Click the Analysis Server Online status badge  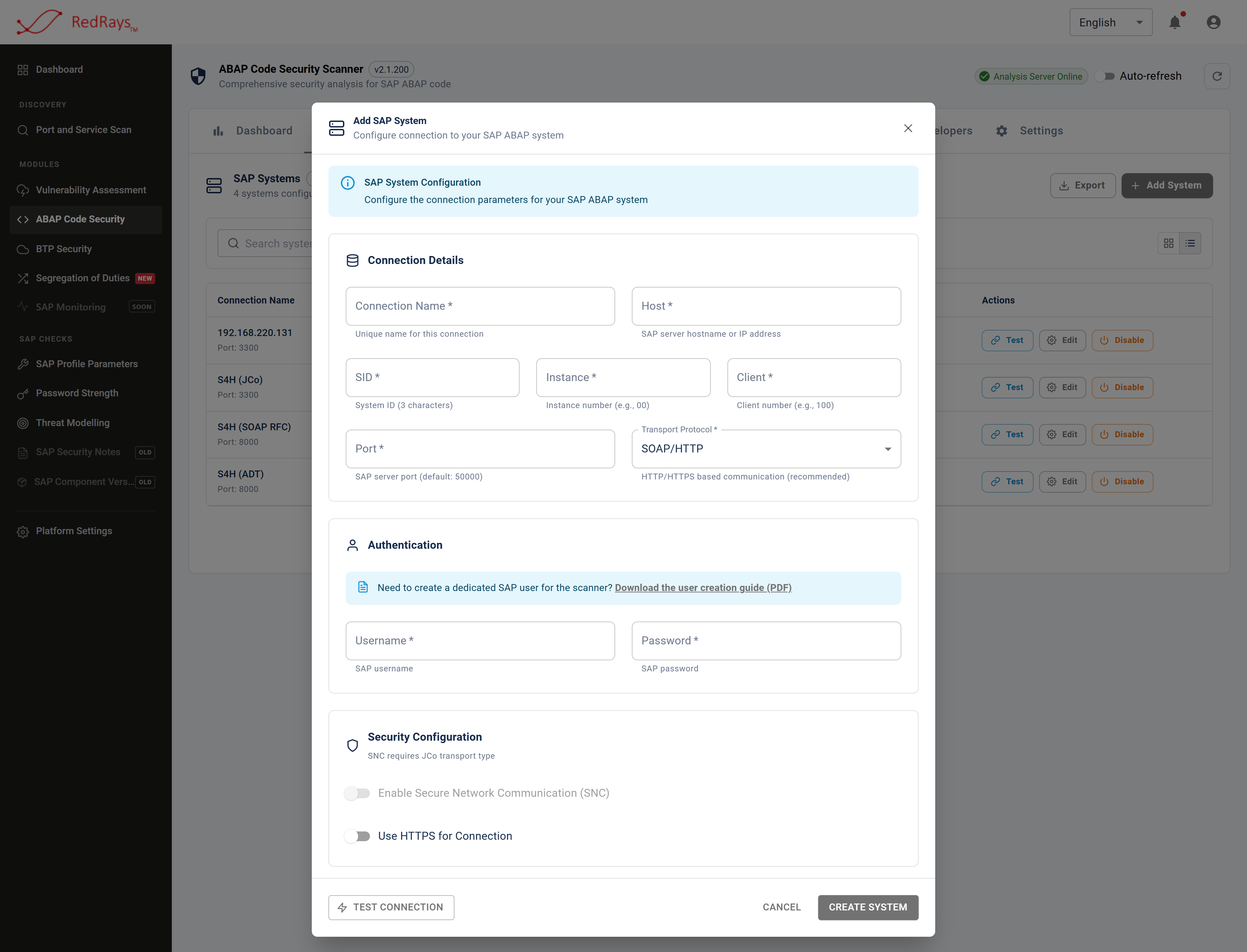click(x=1031, y=76)
